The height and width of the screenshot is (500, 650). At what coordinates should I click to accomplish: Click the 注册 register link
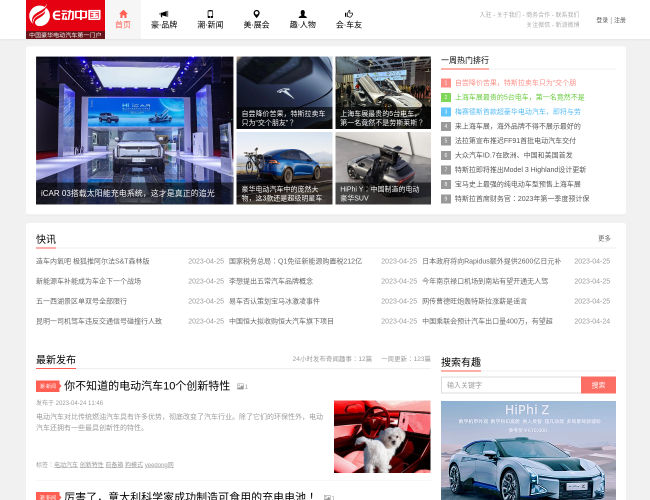620,20
